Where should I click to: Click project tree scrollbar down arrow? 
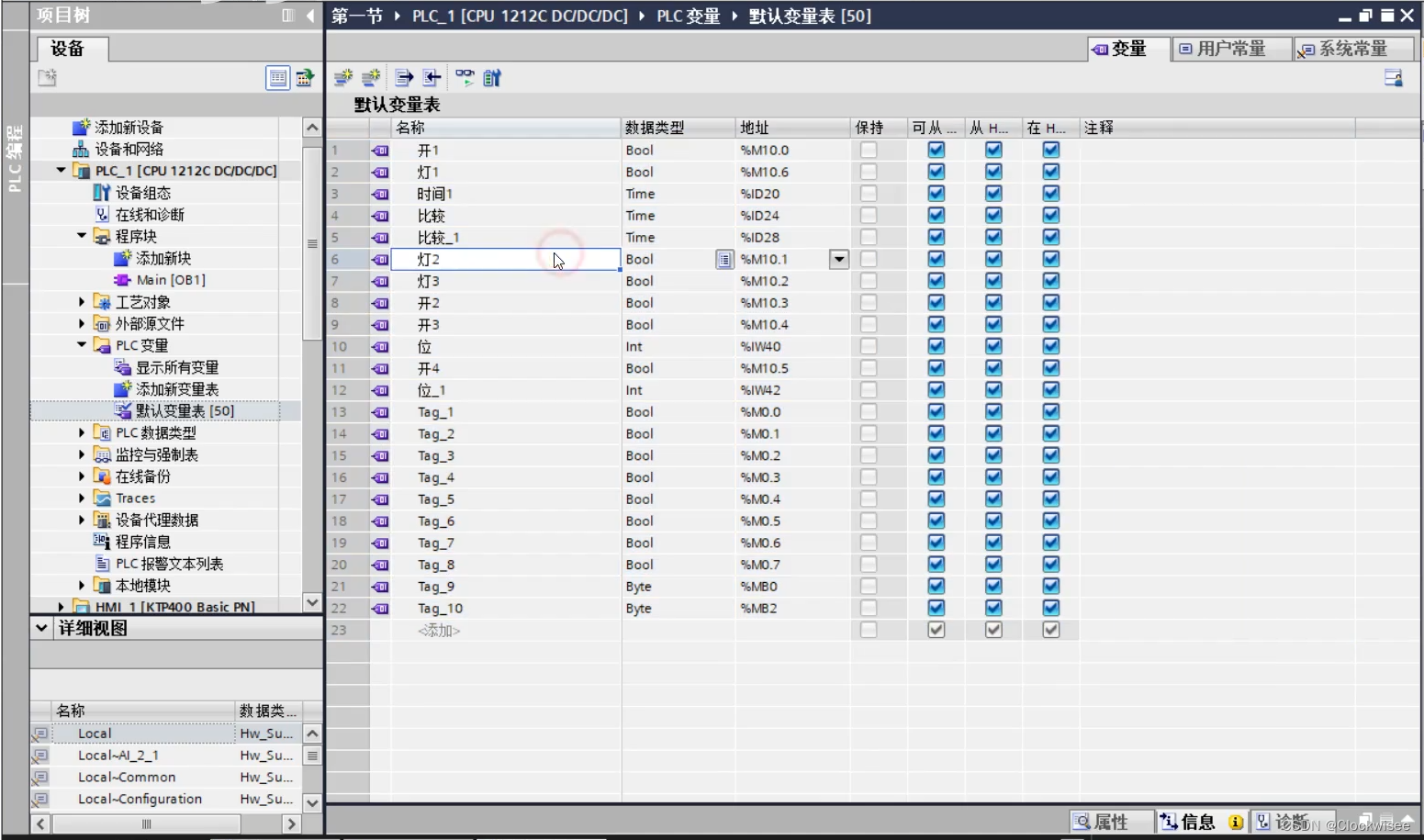[x=312, y=603]
